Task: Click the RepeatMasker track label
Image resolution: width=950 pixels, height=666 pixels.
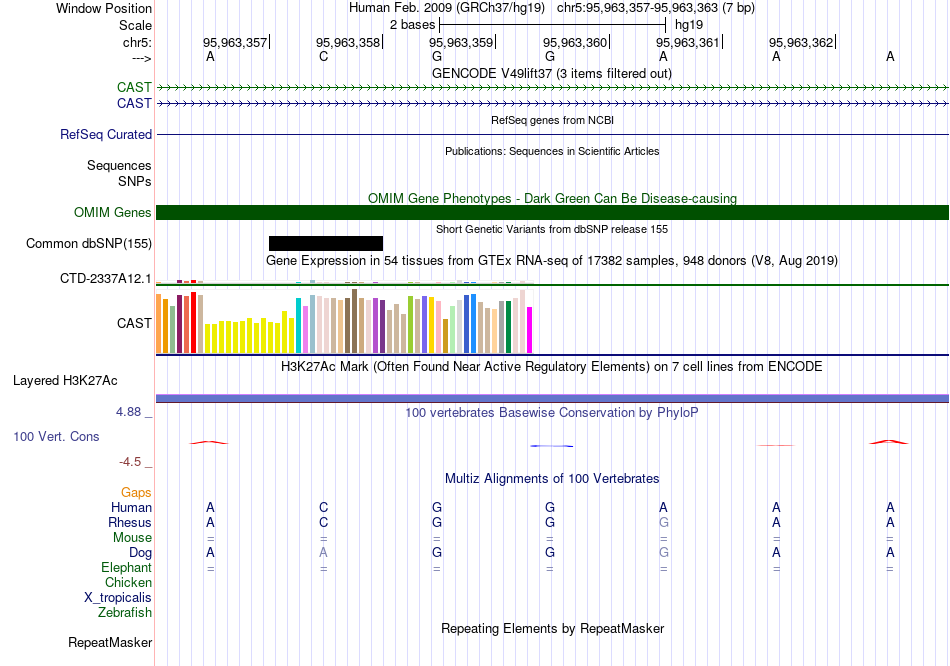Action: coord(110,642)
